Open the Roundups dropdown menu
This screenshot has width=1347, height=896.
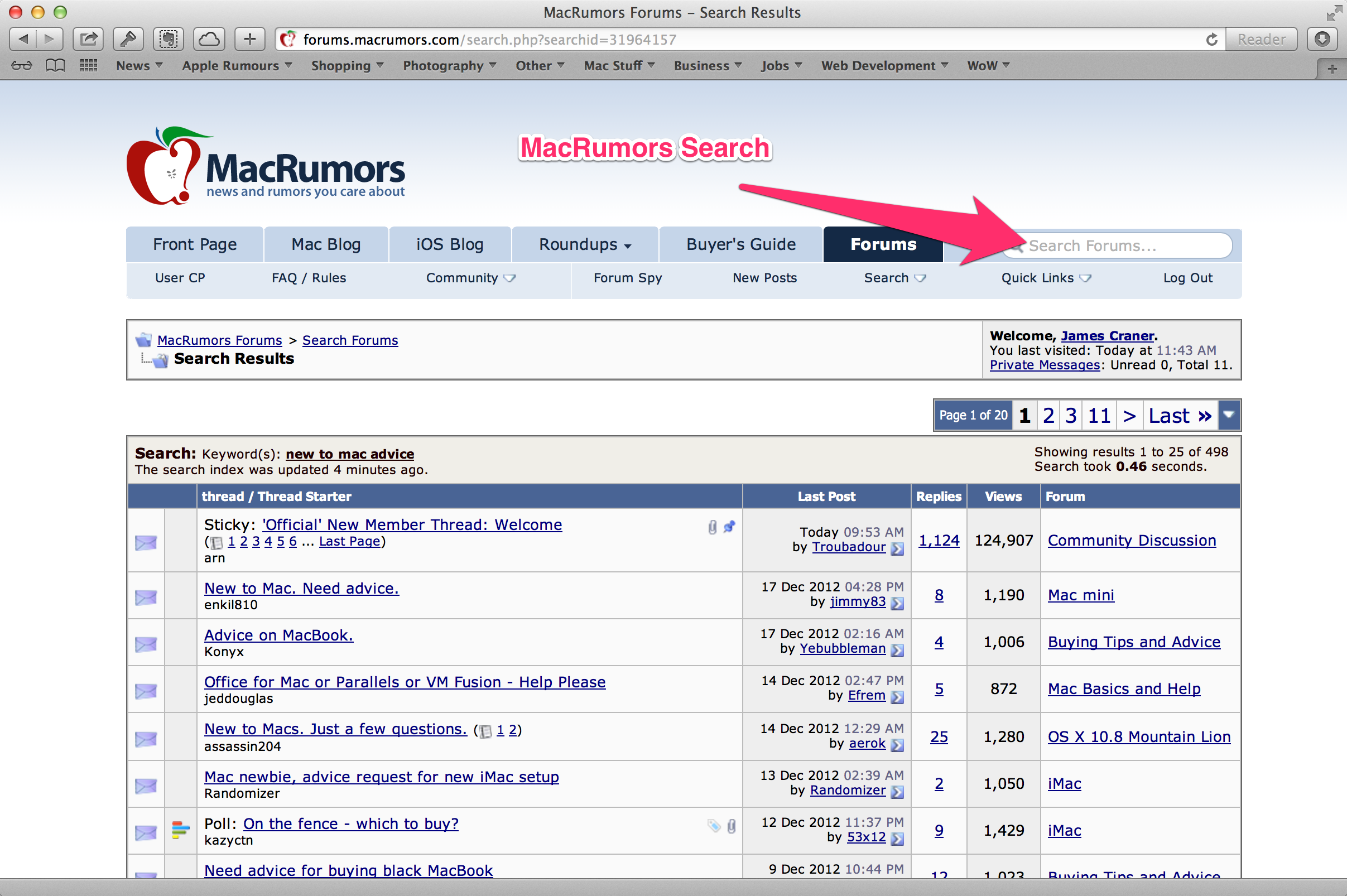pyautogui.click(x=585, y=244)
